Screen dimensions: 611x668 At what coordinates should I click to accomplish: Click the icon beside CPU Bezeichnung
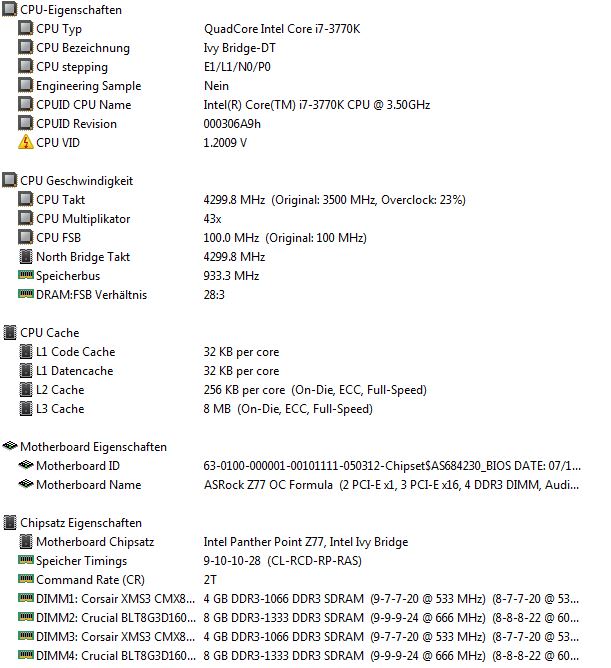pyautogui.click(x=26, y=47)
